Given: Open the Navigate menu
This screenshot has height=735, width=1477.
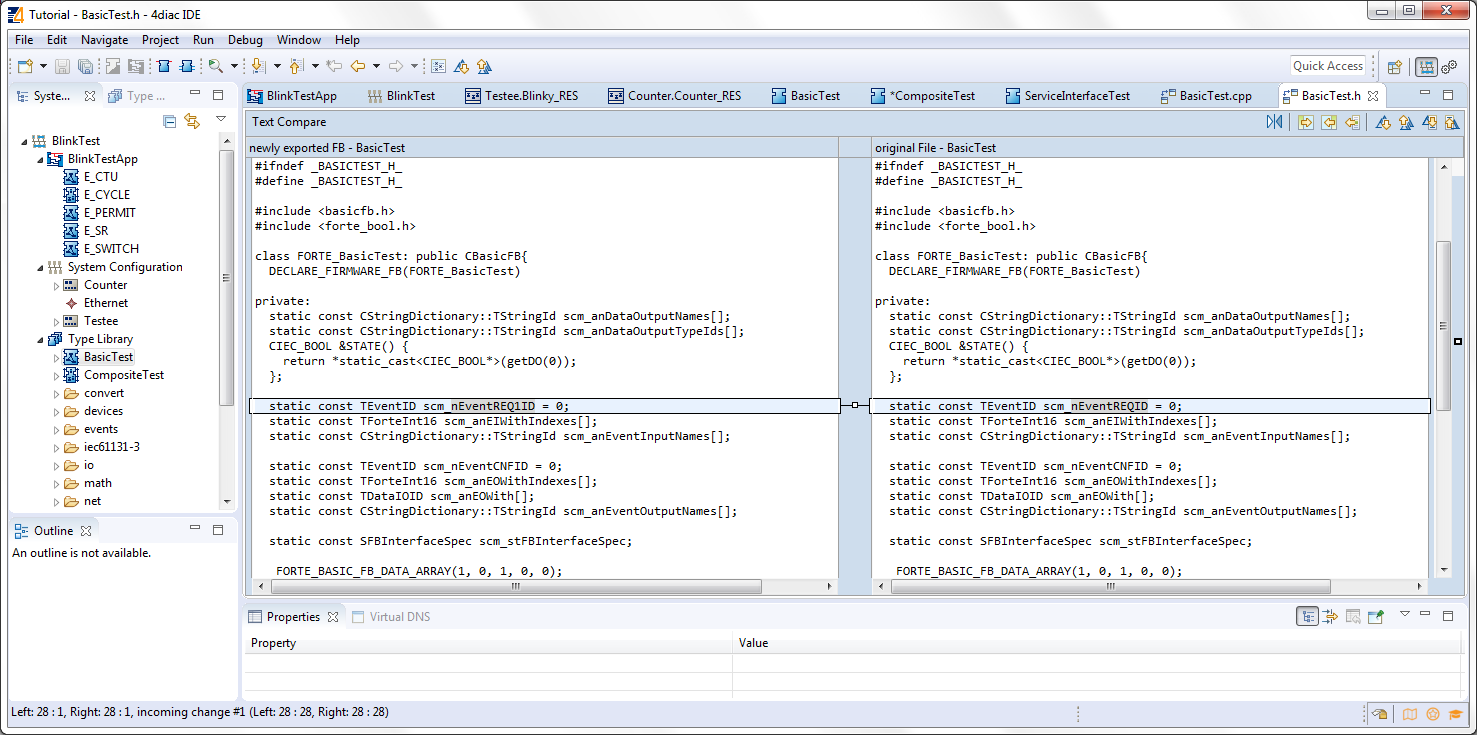Looking at the screenshot, I should click(x=104, y=39).
